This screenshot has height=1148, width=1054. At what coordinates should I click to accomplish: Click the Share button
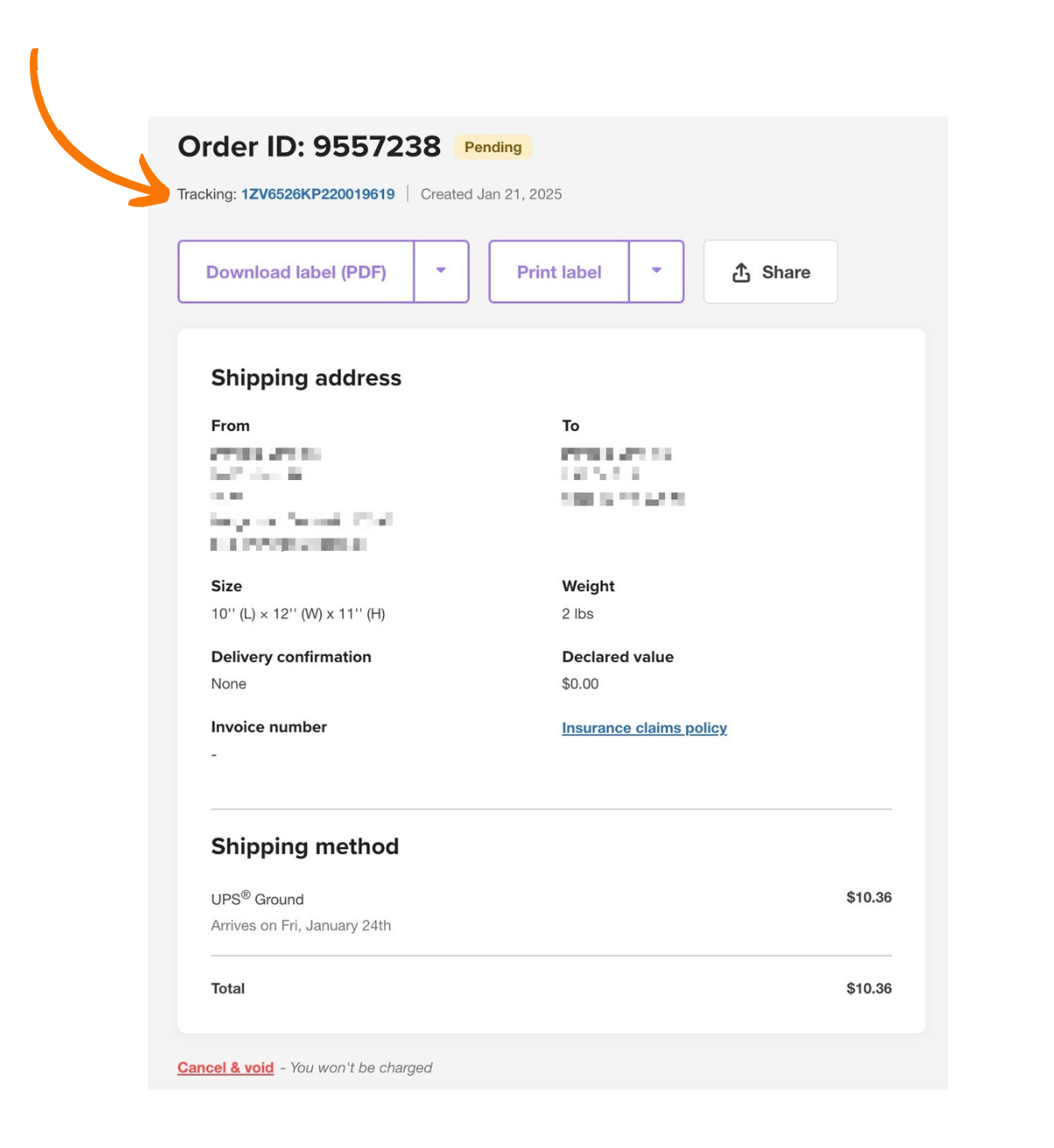click(770, 272)
